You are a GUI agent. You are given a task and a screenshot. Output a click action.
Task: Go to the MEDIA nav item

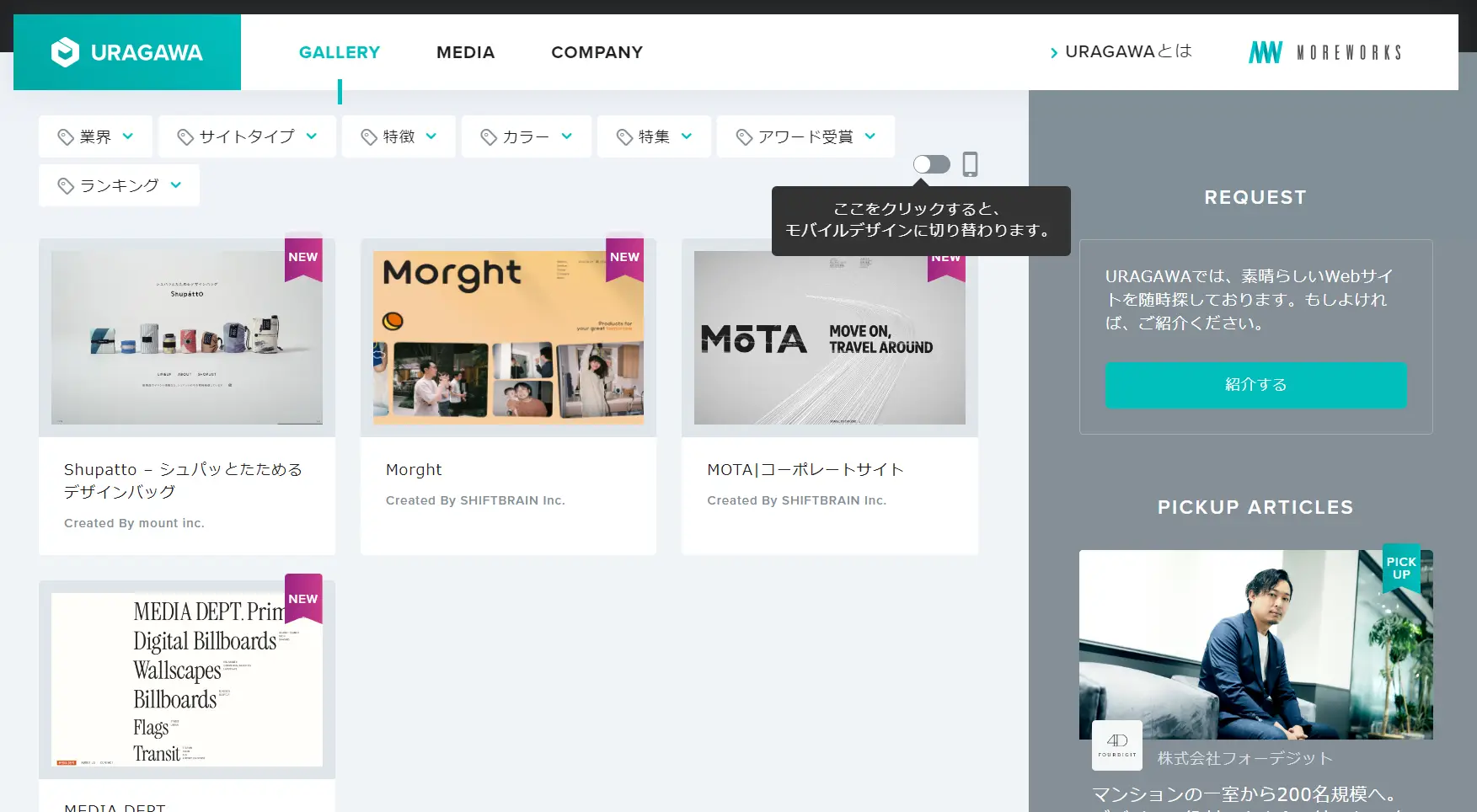coord(465,52)
